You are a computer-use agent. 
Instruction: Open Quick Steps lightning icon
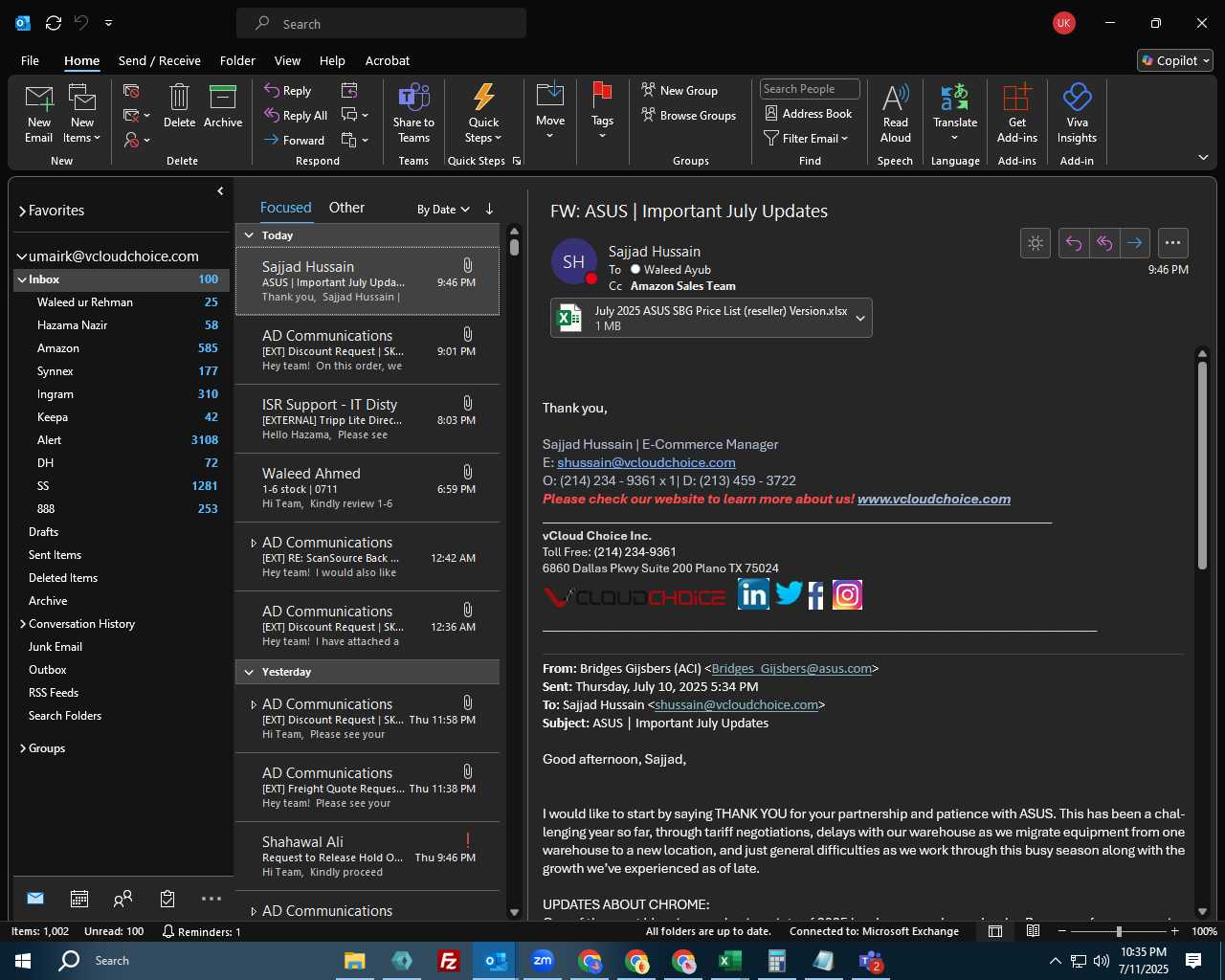pos(483,98)
